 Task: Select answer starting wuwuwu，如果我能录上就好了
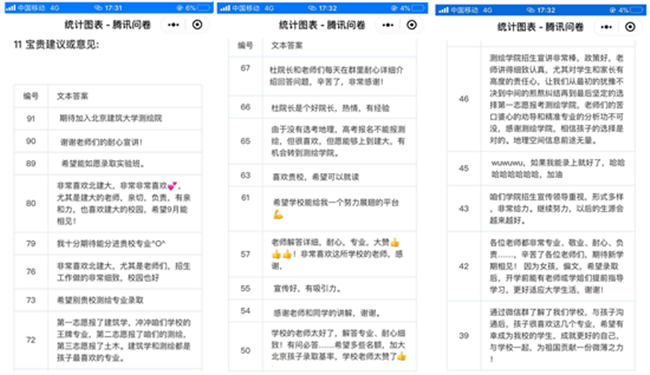pos(558,169)
